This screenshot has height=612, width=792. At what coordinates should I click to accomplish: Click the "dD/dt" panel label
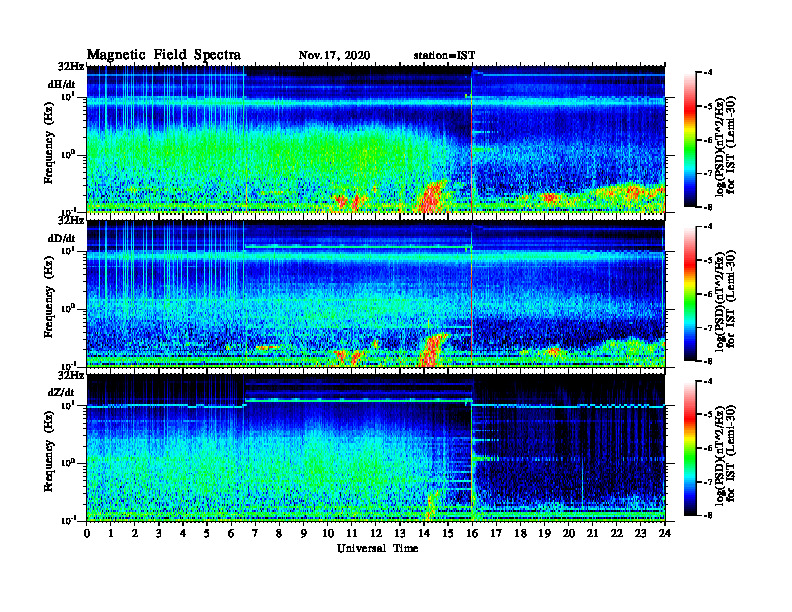click(62, 238)
